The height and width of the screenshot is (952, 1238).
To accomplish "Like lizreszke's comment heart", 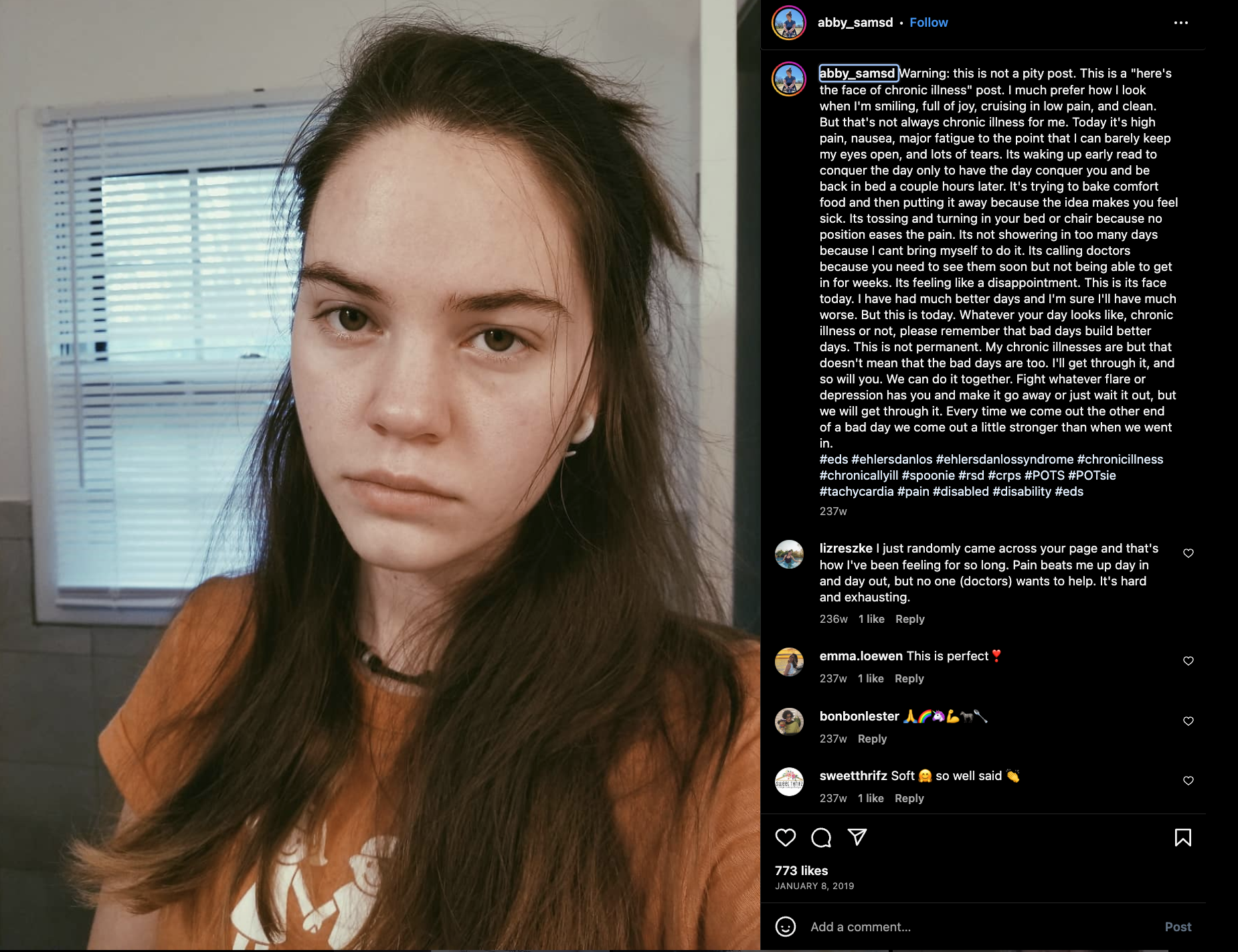I will tap(1188, 553).
